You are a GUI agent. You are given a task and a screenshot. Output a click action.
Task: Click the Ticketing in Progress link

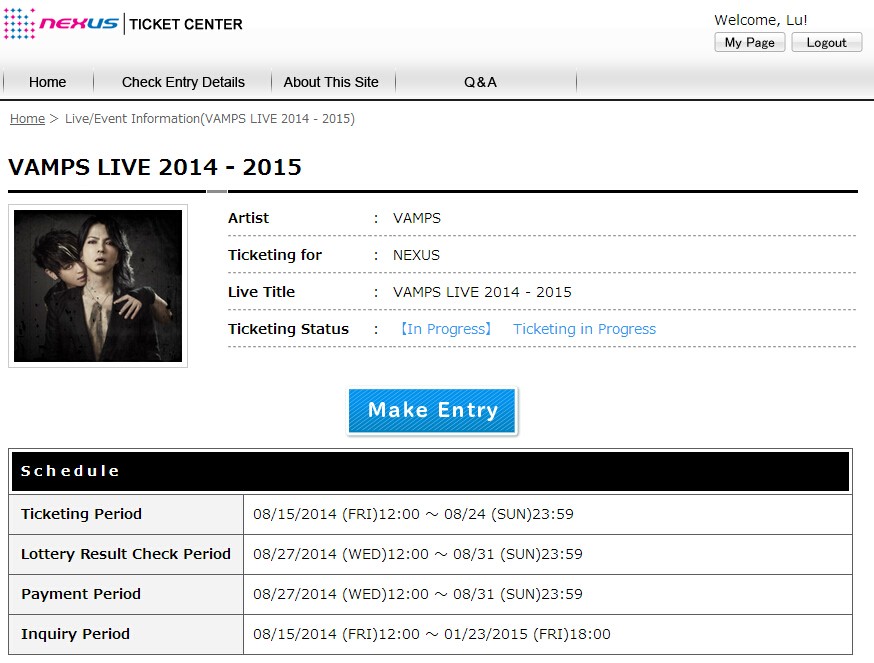(584, 329)
